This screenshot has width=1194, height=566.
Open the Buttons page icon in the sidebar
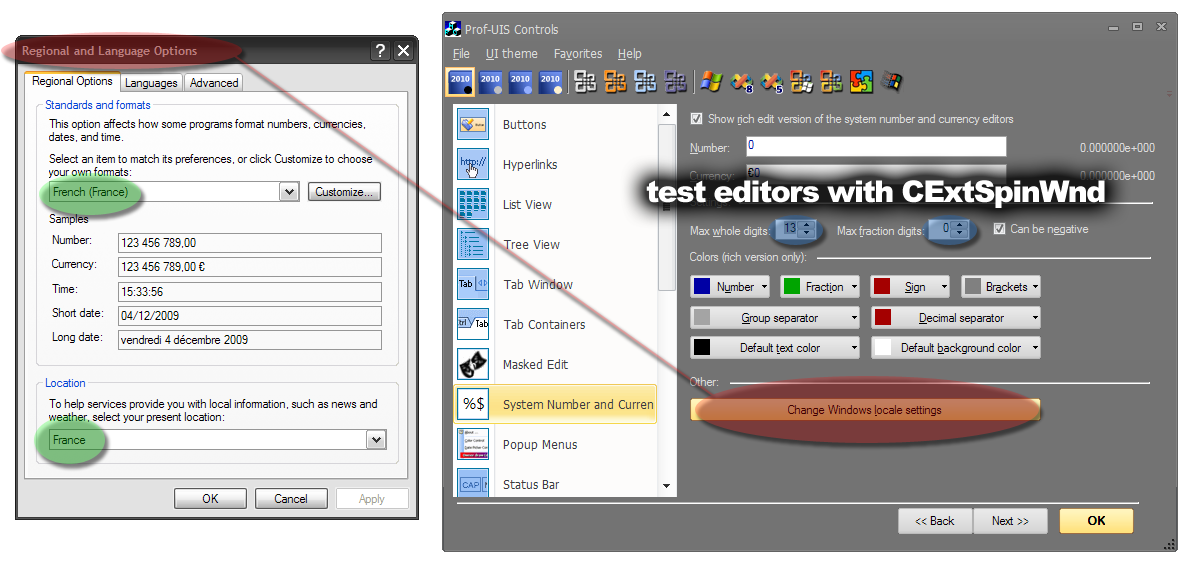click(x=473, y=124)
